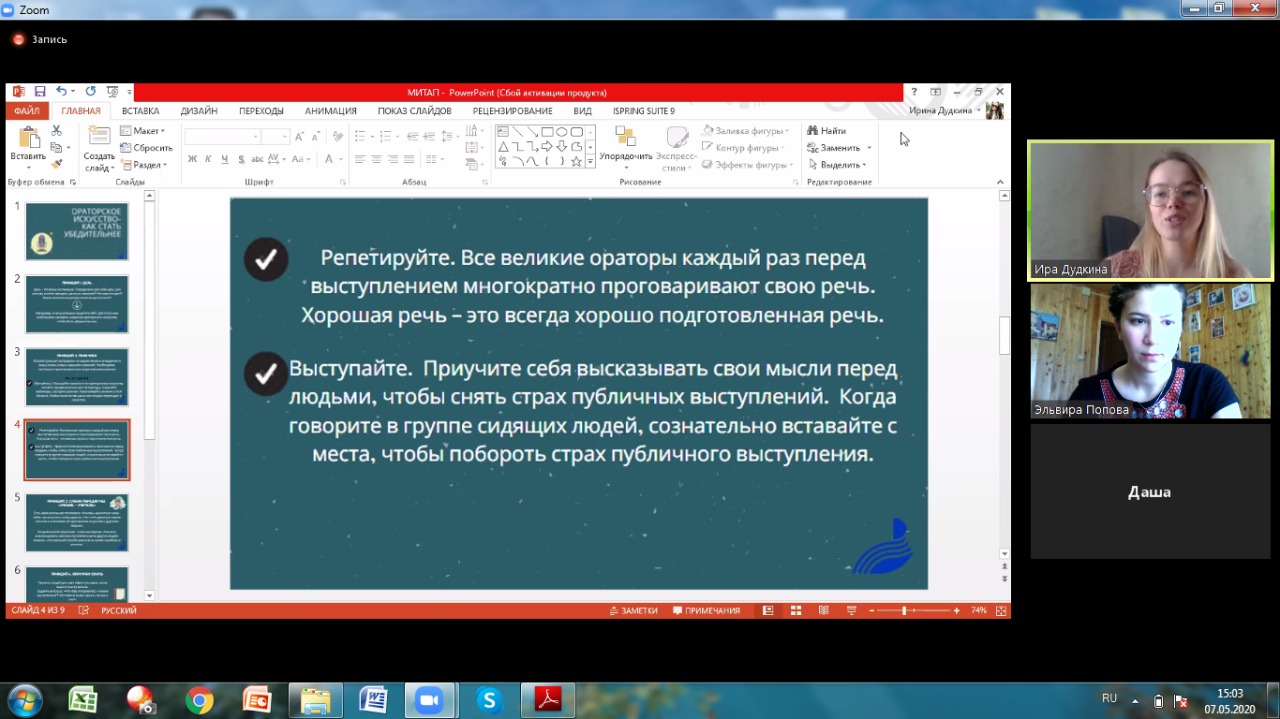Click the Save icon in quick access toolbar
The image size is (1280, 719).
40,91
